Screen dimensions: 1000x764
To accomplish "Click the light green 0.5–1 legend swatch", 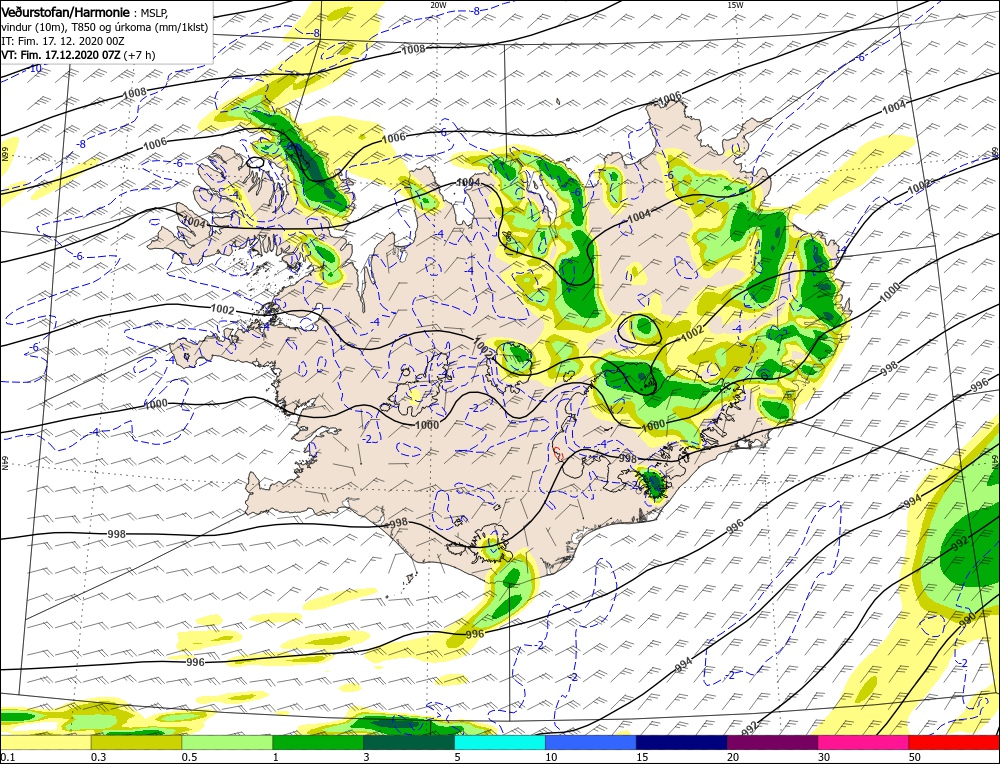I will pyautogui.click(x=227, y=742).
